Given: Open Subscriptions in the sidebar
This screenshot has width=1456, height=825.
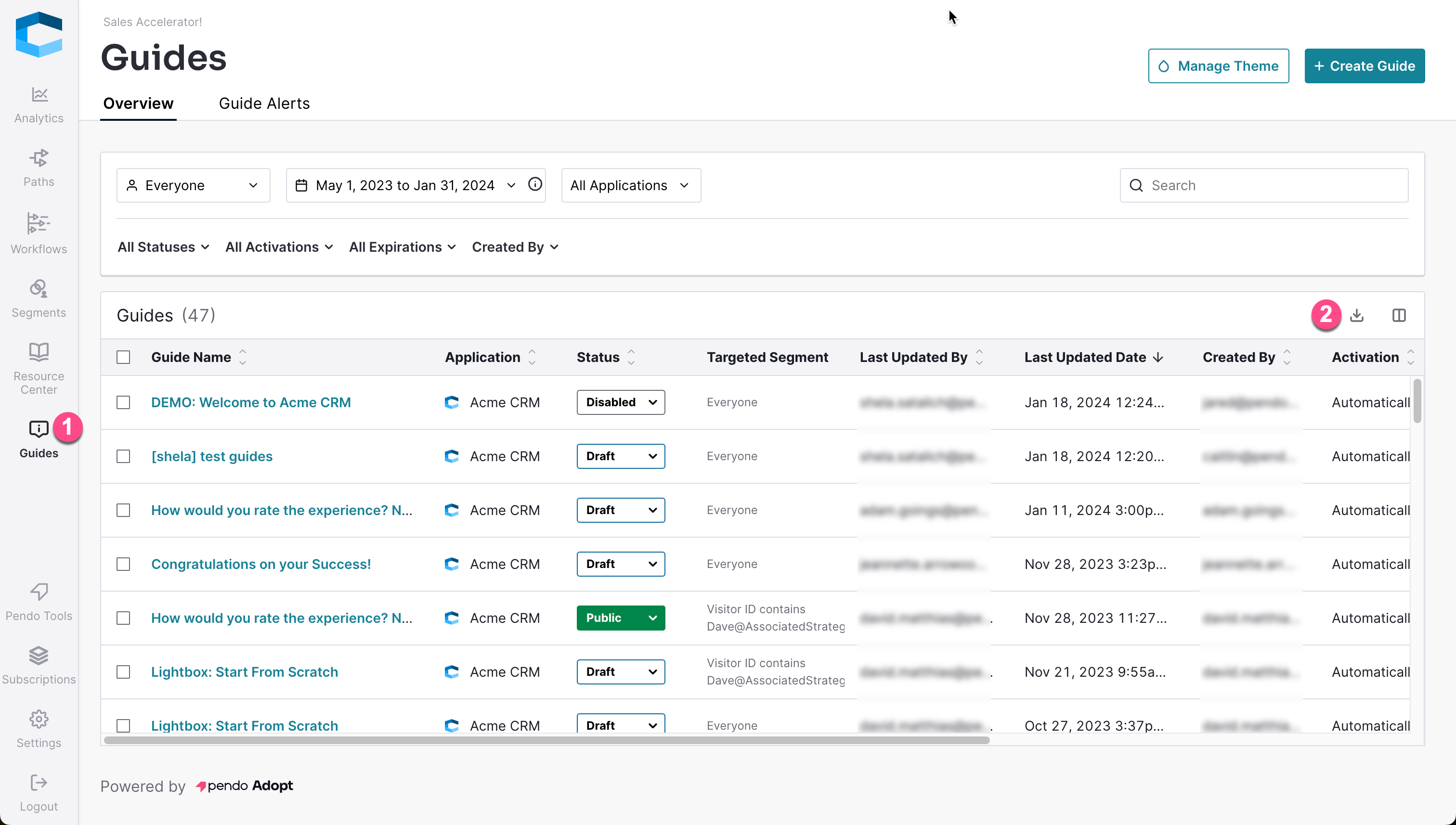Looking at the screenshot, I should 39,666.
